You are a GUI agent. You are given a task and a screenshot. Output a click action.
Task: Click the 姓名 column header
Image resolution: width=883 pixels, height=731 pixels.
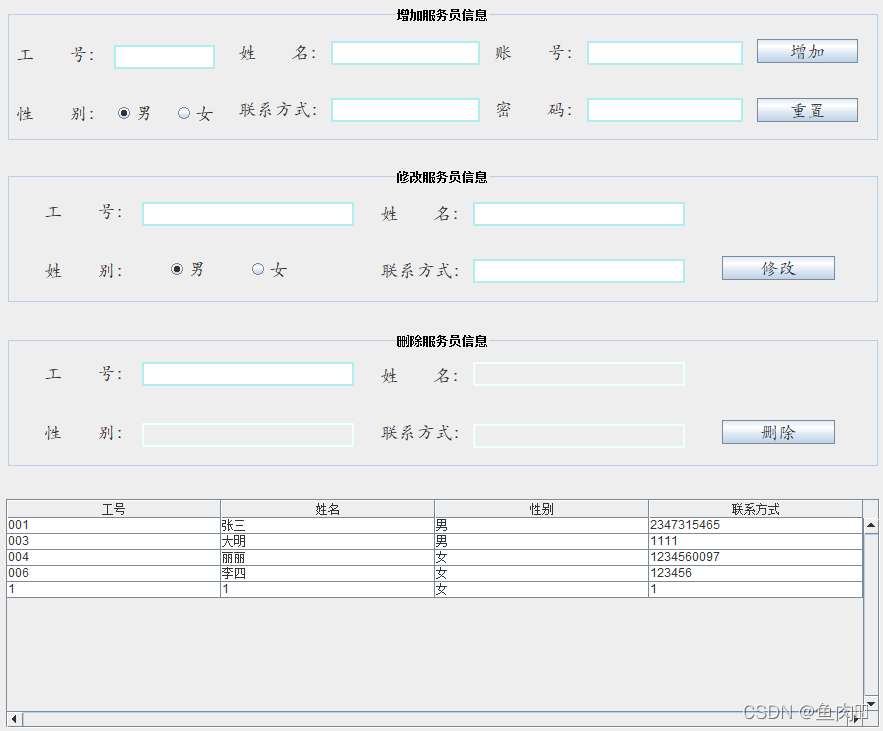click(327, 509)
